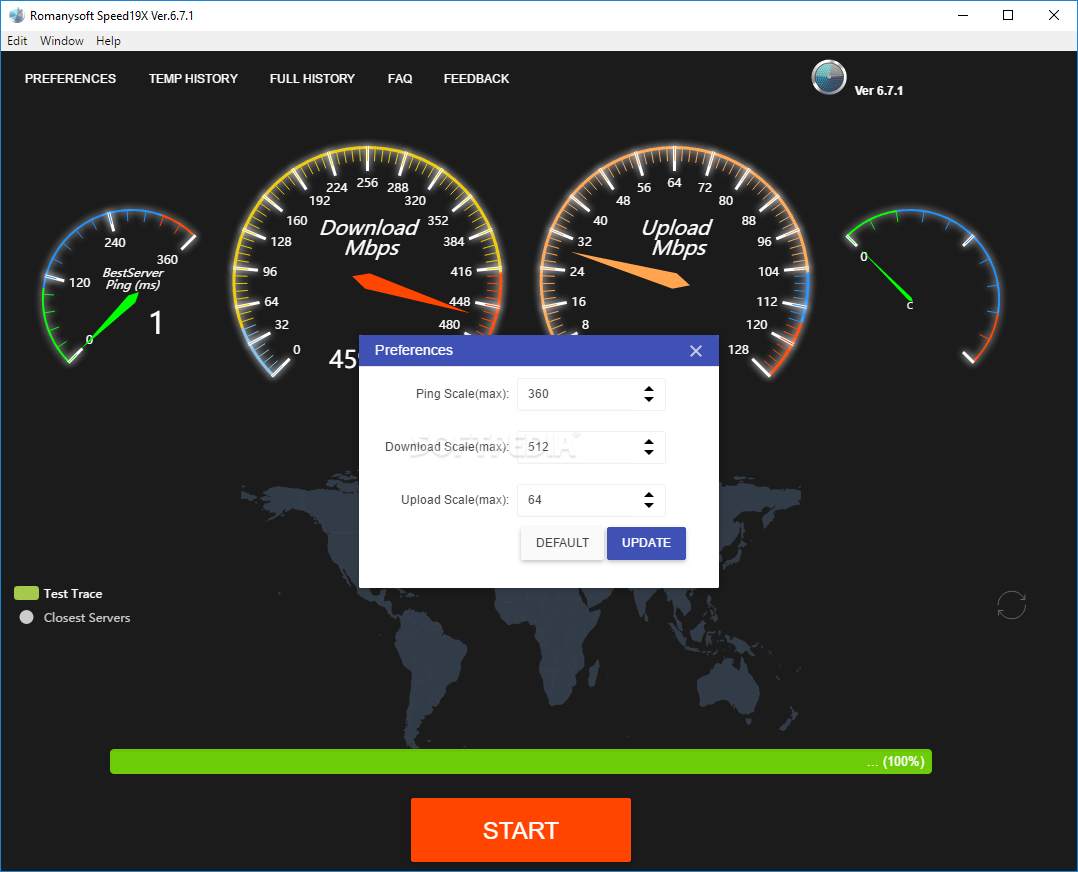Click the Ping Scale value field showing 360
This screenshot has width=1078, height=872.
coord(591,394)
